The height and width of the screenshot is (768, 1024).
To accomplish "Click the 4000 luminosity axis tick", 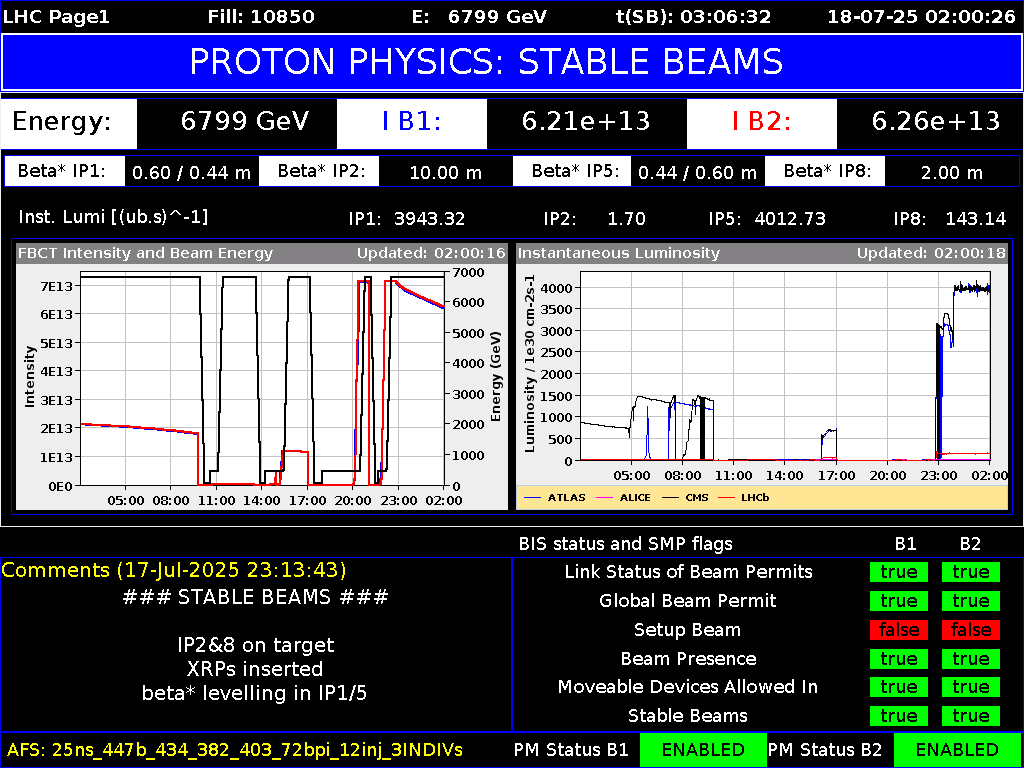I will pyautogui.click(x=558, y=288).
